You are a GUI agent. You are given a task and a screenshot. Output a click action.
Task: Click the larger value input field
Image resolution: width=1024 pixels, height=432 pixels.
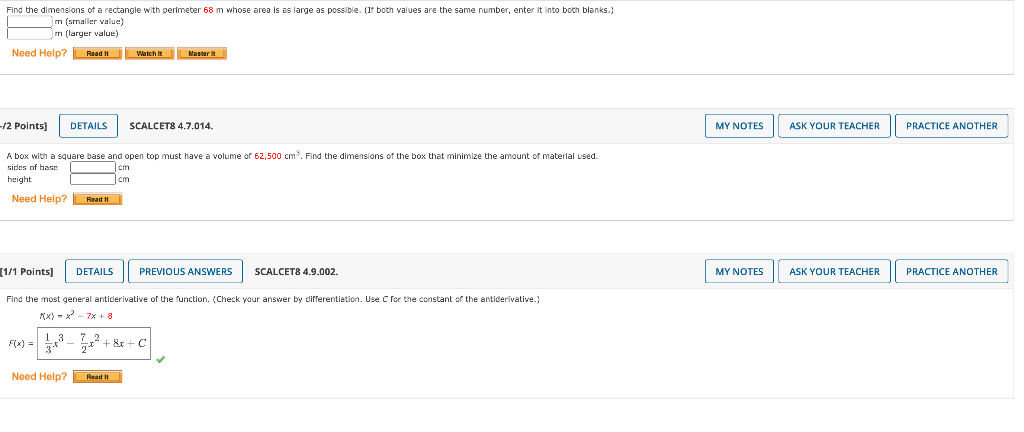pyautogui.click(x=30, y=33)
